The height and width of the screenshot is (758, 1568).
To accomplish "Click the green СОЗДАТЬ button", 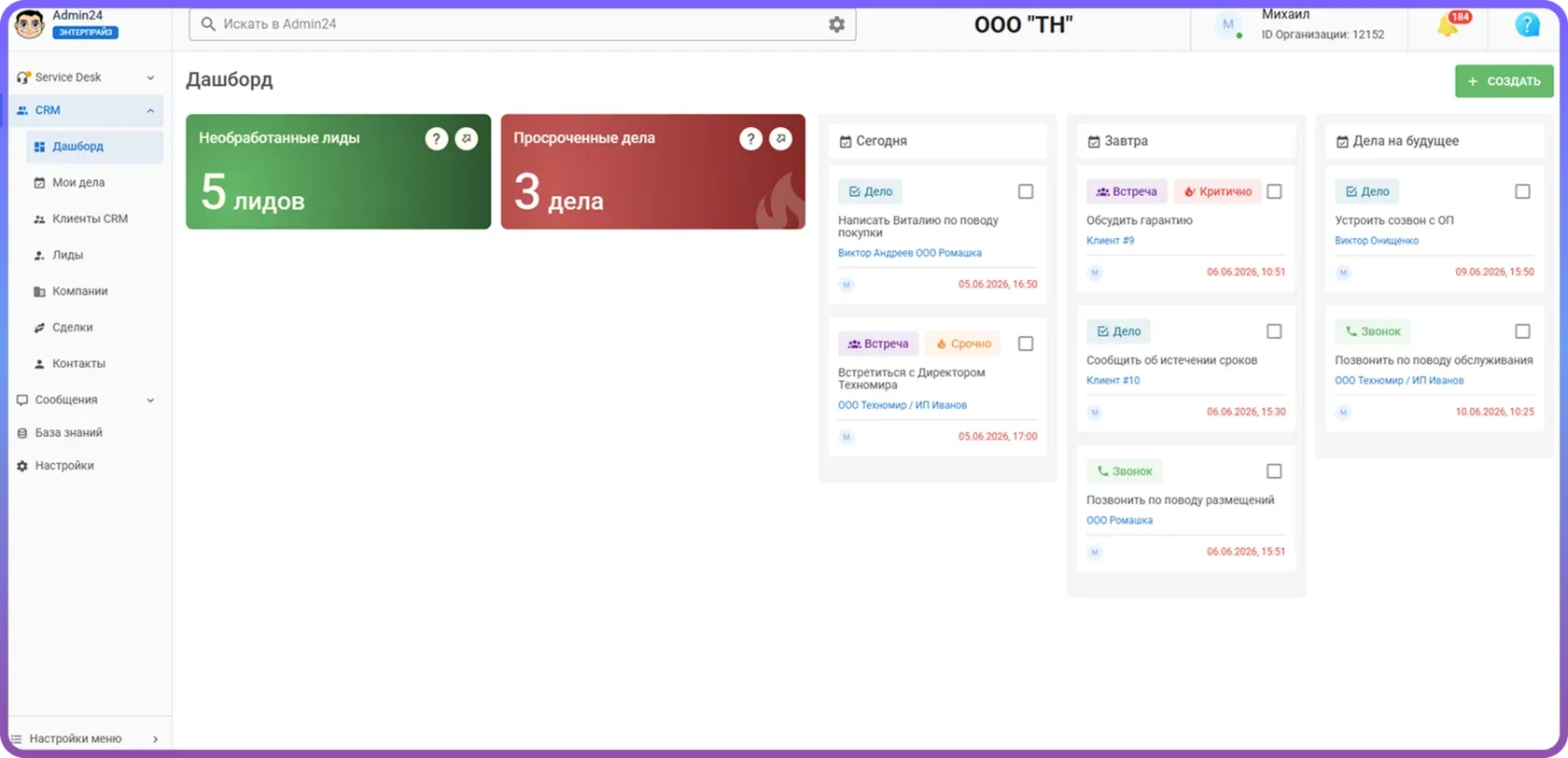I will pyautogui.click(x=1504, y=81).
